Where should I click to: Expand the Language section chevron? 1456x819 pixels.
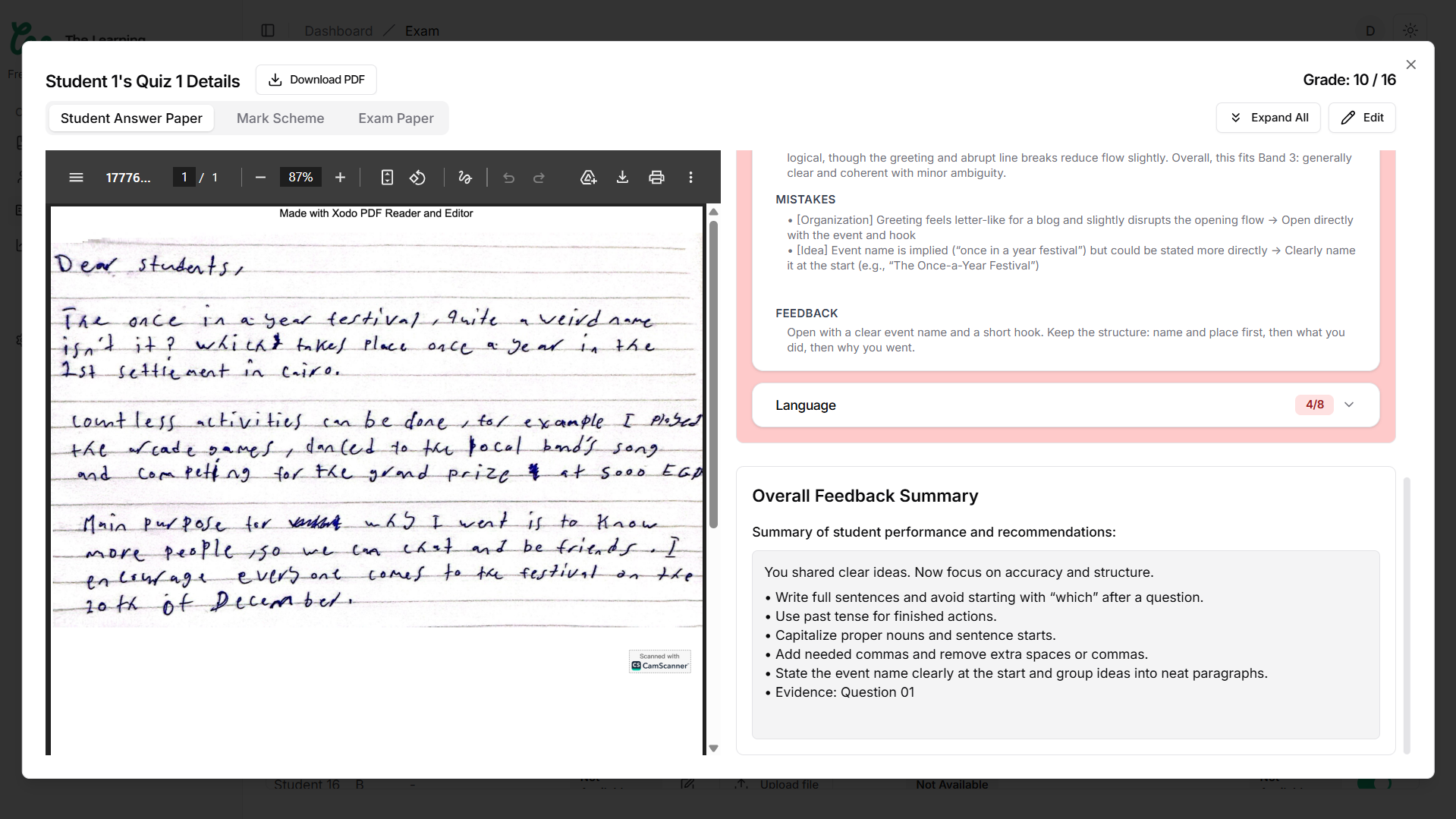1349,405
